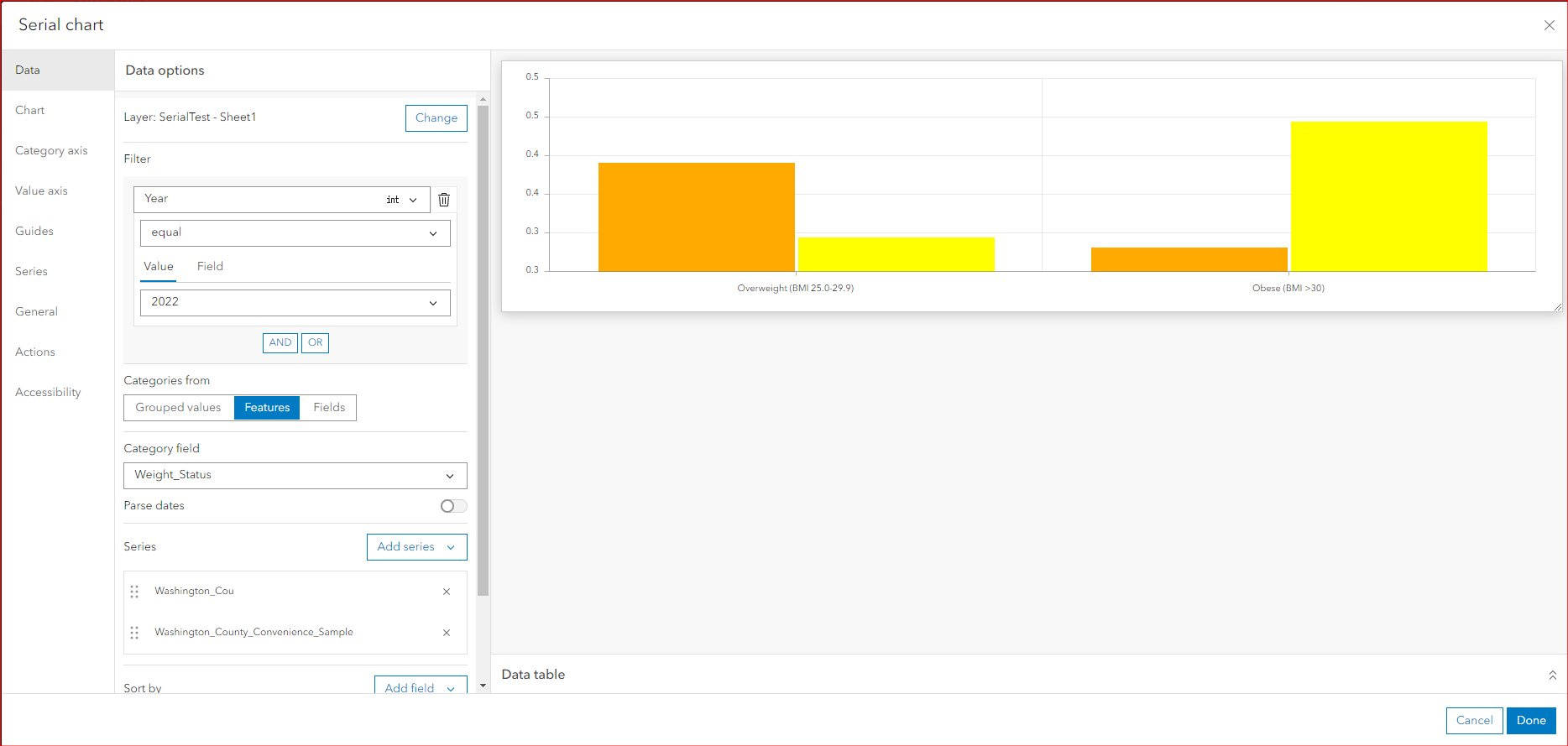Click the Washington_Cou series name
This screenshot has height=746, width=1568.
(x=194, y=592)
